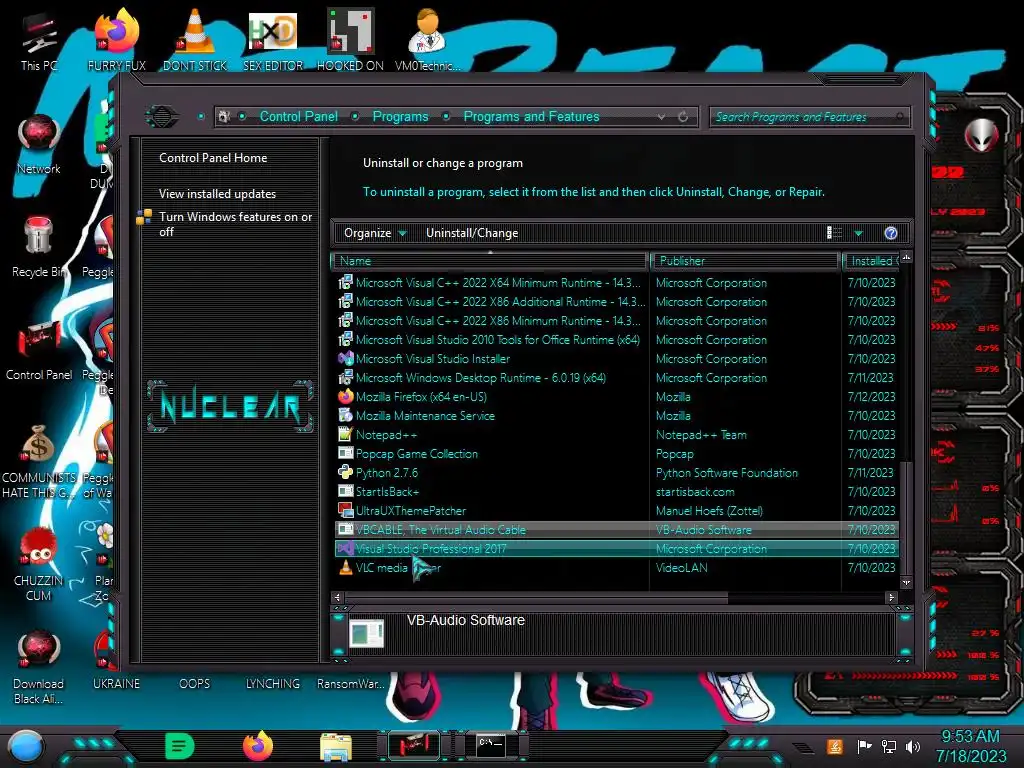Open the Control Panel desktop icon
Viewport: 1024px width, 768px height.
pyautogui.click(x=39, y=351)
